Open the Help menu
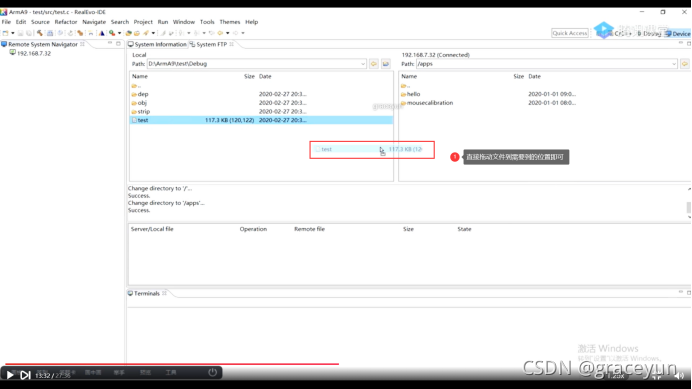This screenshot has height=389, width=692. click(252, 22)
